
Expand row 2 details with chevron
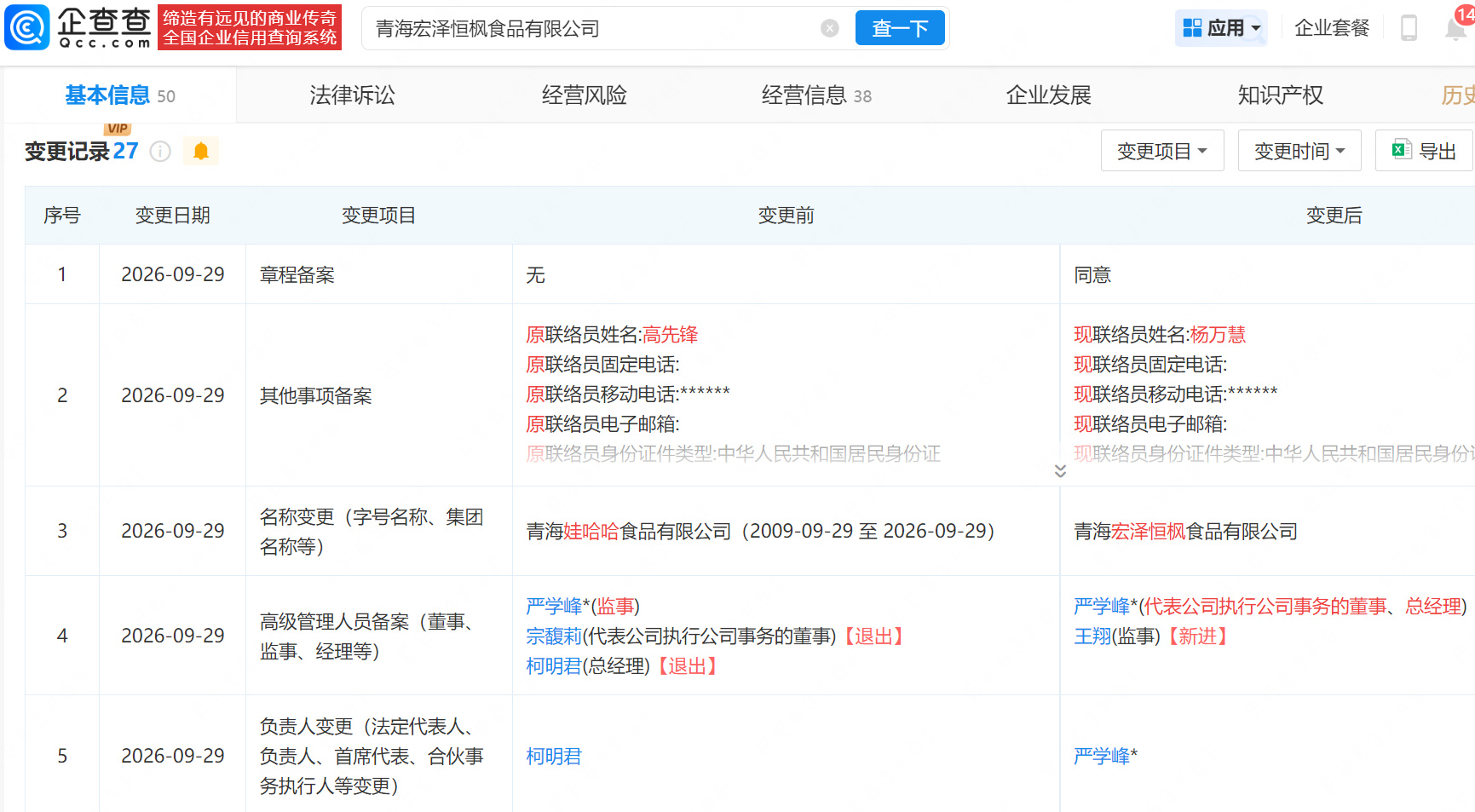tap(1060, 470)
